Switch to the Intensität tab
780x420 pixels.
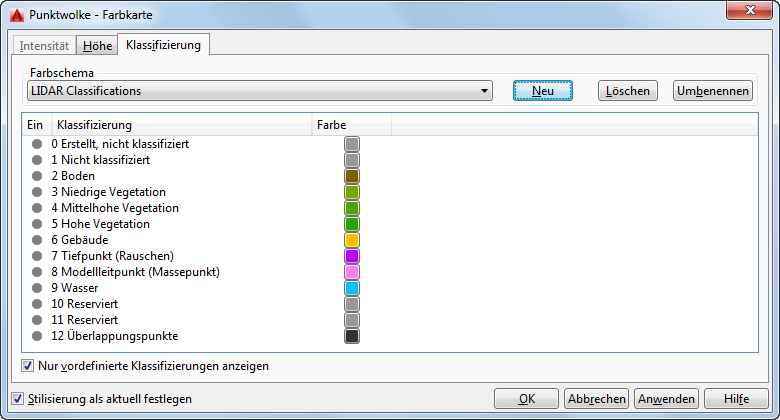44,46
